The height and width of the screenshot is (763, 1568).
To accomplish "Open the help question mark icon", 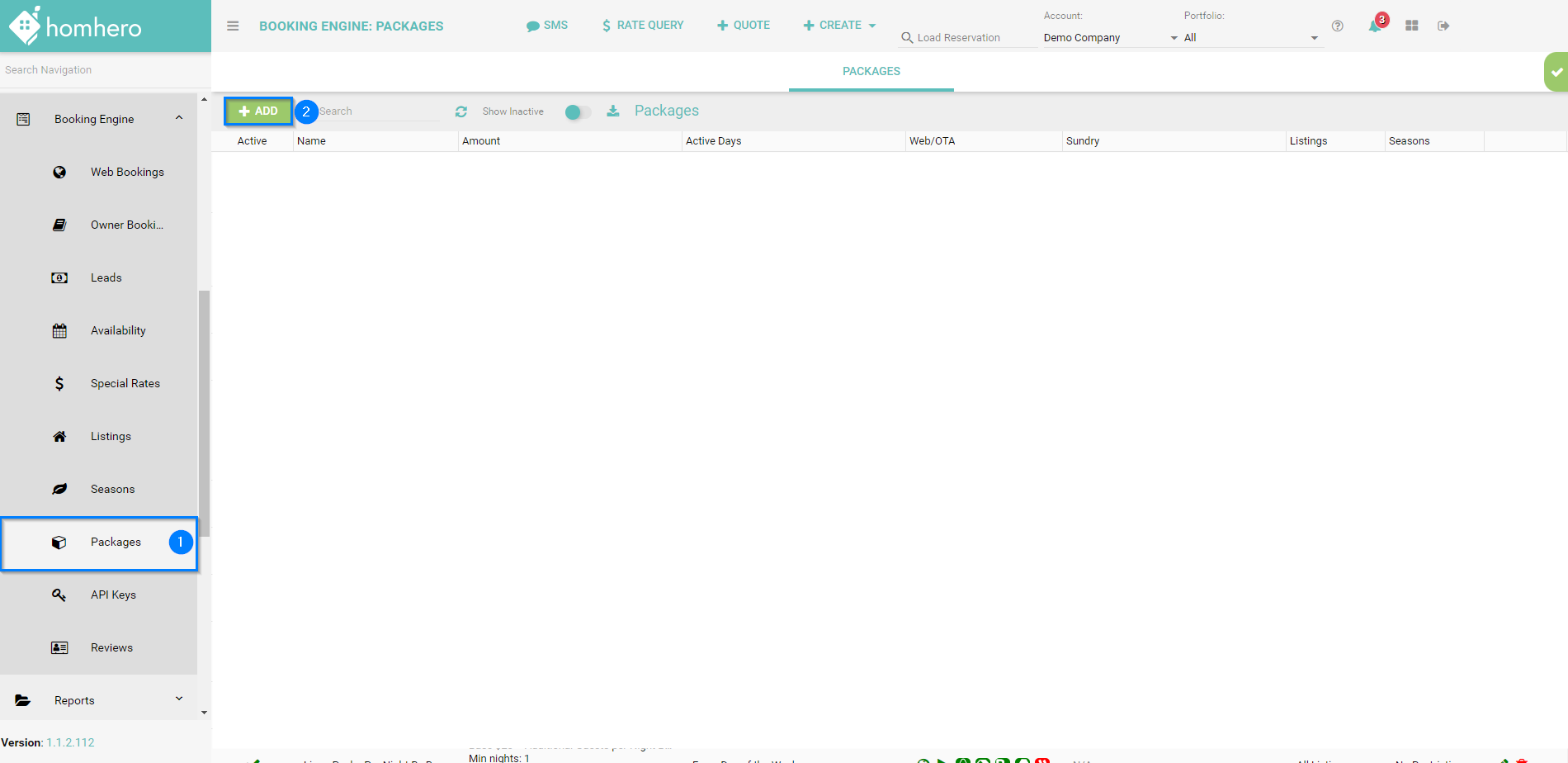I will (1337, 26).
